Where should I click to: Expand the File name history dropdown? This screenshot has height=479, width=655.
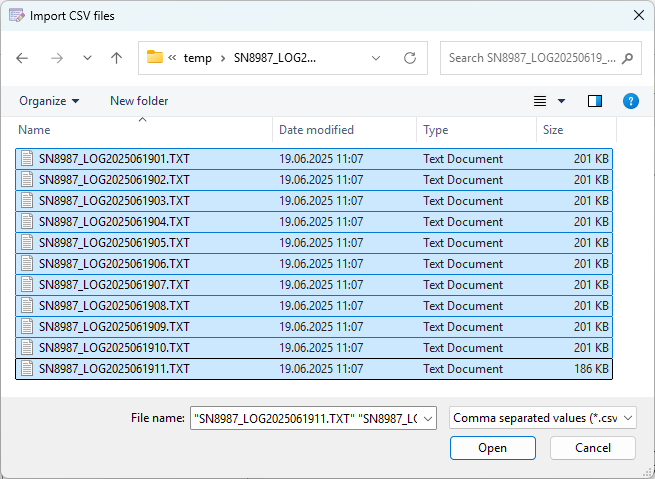428,418
